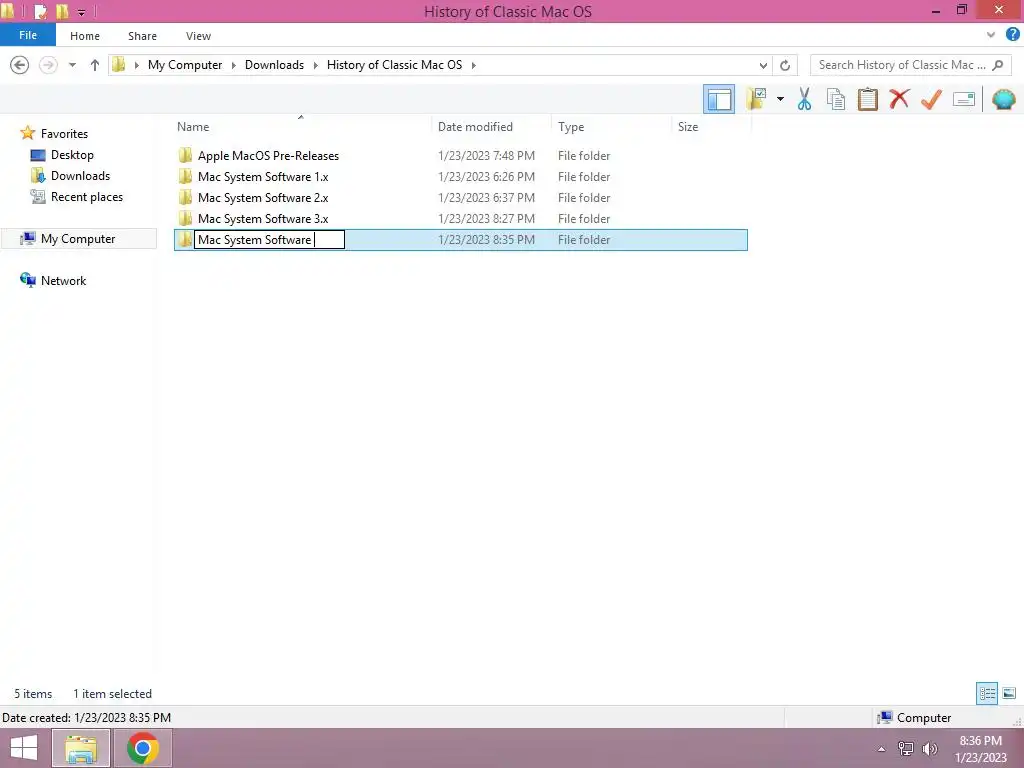Click File Explorer on the taskbar
The height and width of the screenshot is (768, 1024).
(x=80, y=748)
